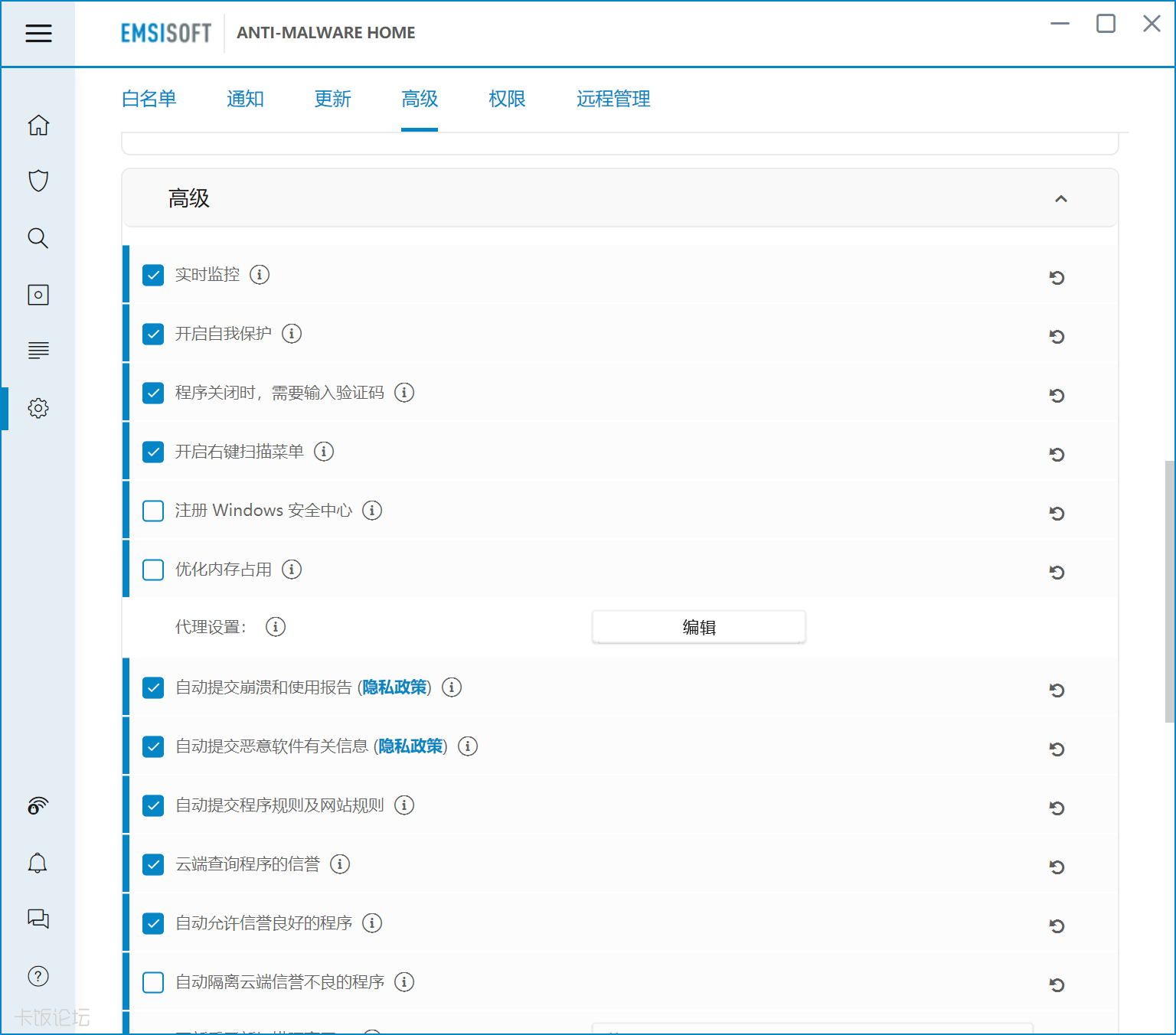Open the help question mark icon
The image size is (1176, 1035).
click(38, 976)
